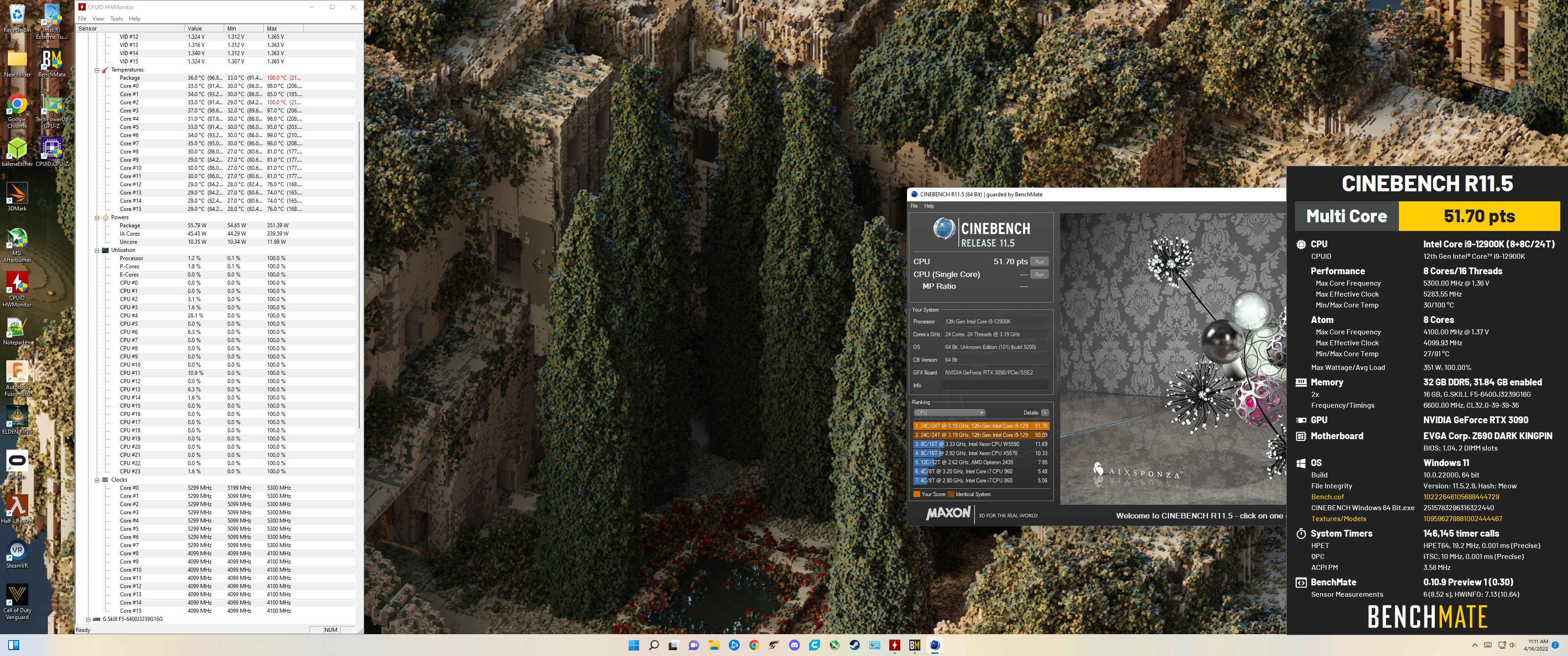Open Intel Extreme Tuning desktop shortcut
1568x656 pixels.
[x=52, y=21]
